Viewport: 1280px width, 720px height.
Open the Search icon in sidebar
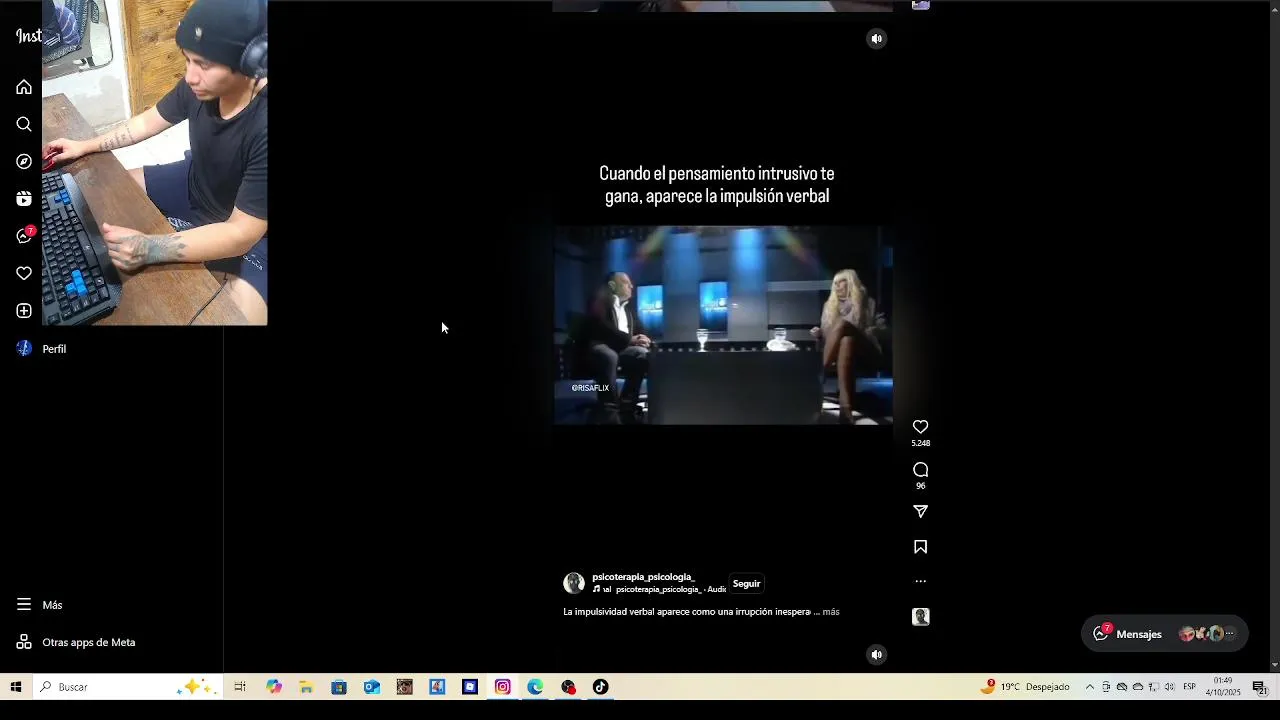coord(24,124)
